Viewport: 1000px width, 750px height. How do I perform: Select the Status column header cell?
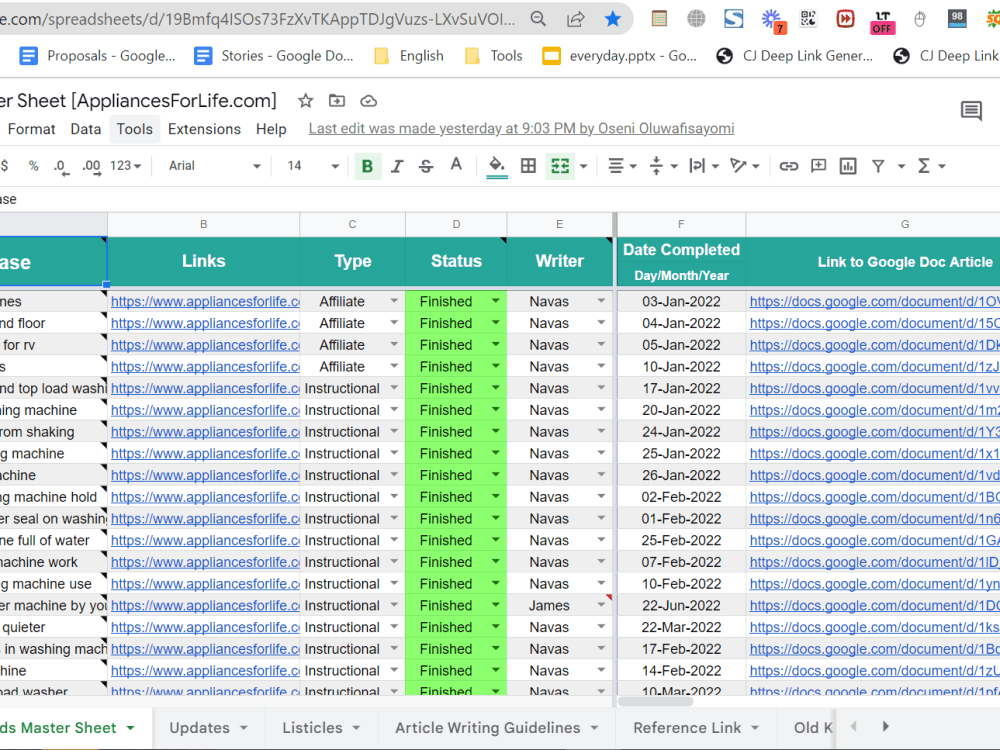(456, 261)
